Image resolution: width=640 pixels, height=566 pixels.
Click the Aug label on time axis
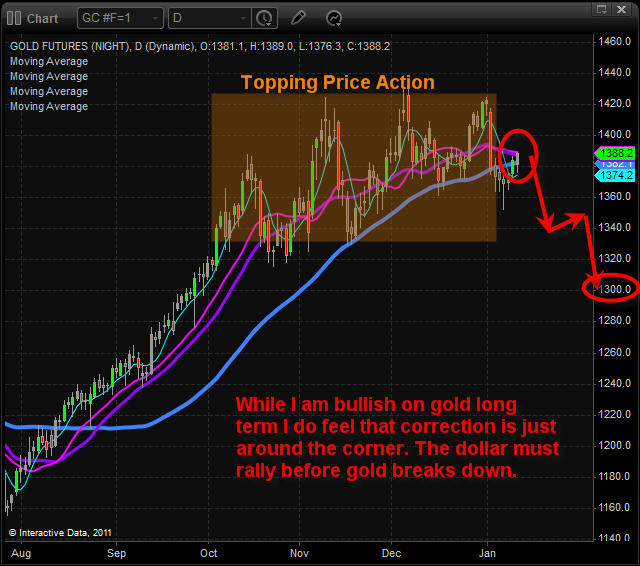coord(21,553)
